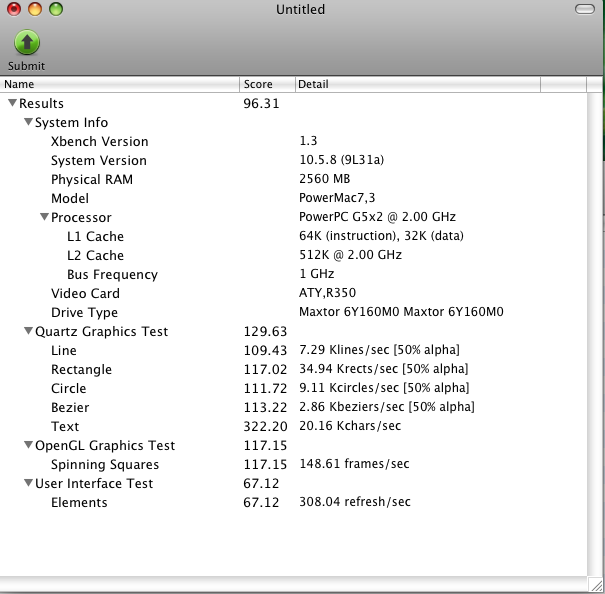Select the Bezier test row
The width and height of the screenshot is (605, 594).
coord(293,407)
